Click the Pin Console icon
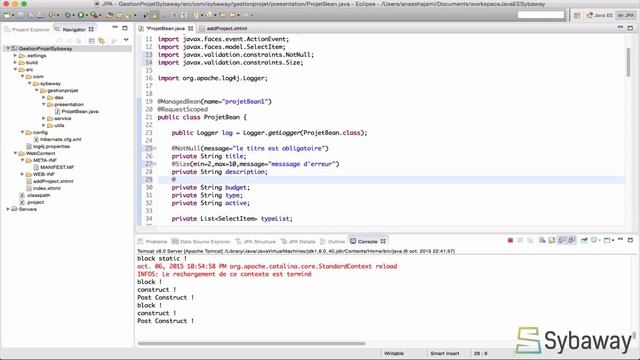 coord(584,240)
